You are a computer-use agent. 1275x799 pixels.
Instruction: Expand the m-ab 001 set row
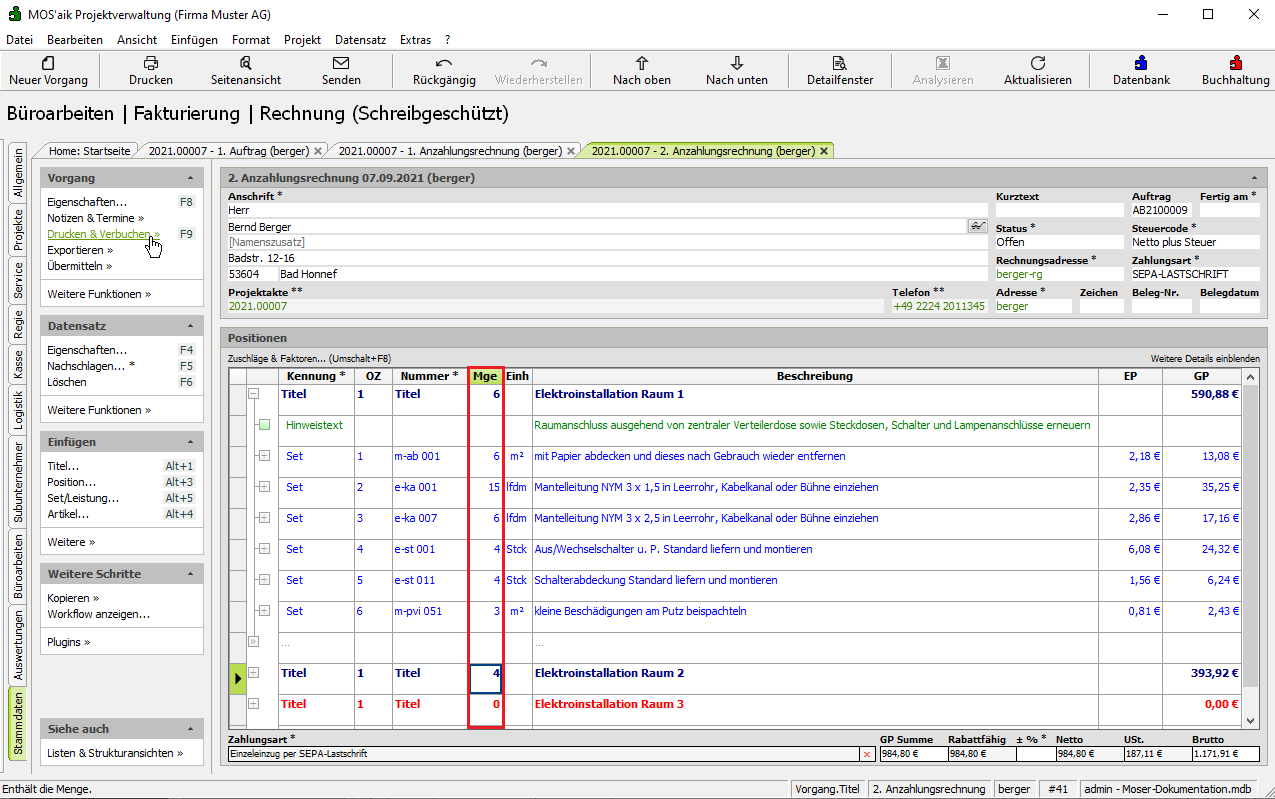264,456
